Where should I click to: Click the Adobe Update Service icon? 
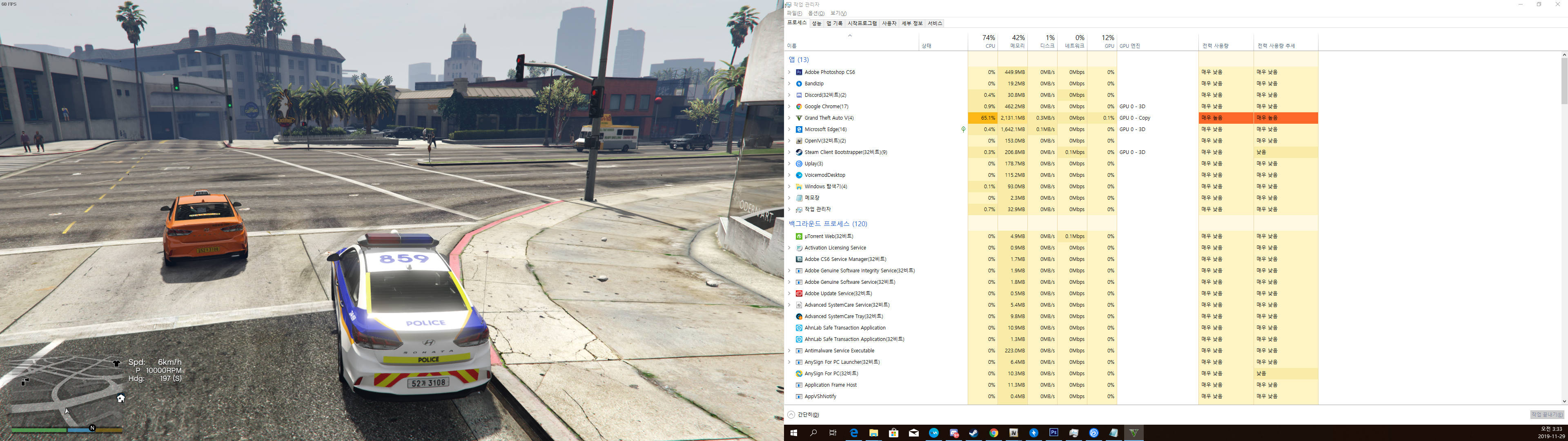799,294
